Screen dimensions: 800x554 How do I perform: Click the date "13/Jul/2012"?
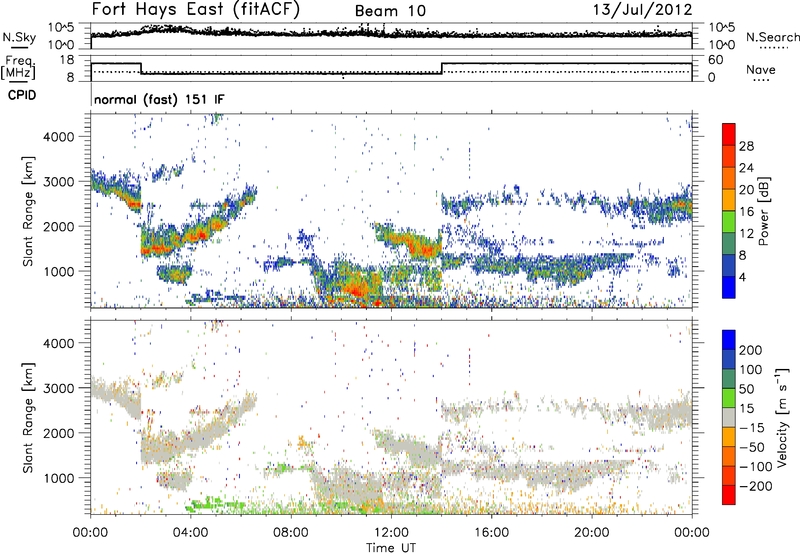coord(642,10)
